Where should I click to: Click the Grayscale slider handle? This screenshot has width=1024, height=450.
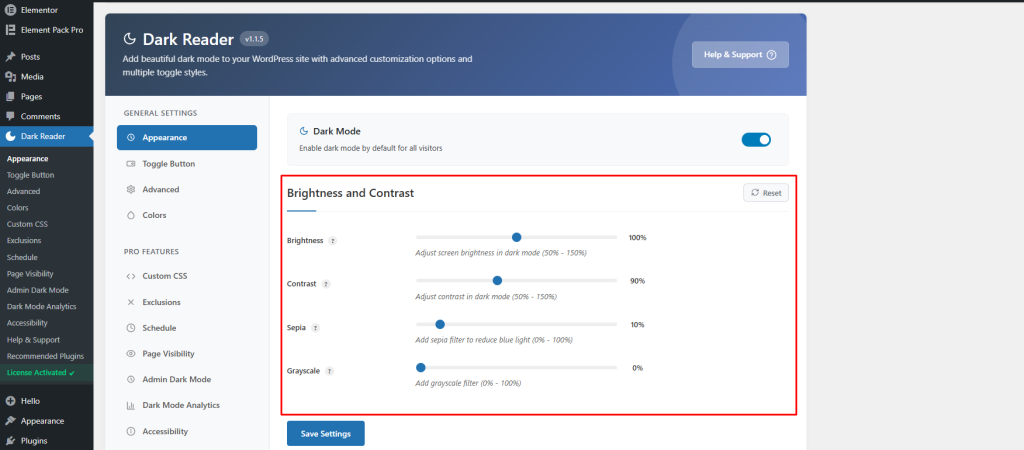421,368
